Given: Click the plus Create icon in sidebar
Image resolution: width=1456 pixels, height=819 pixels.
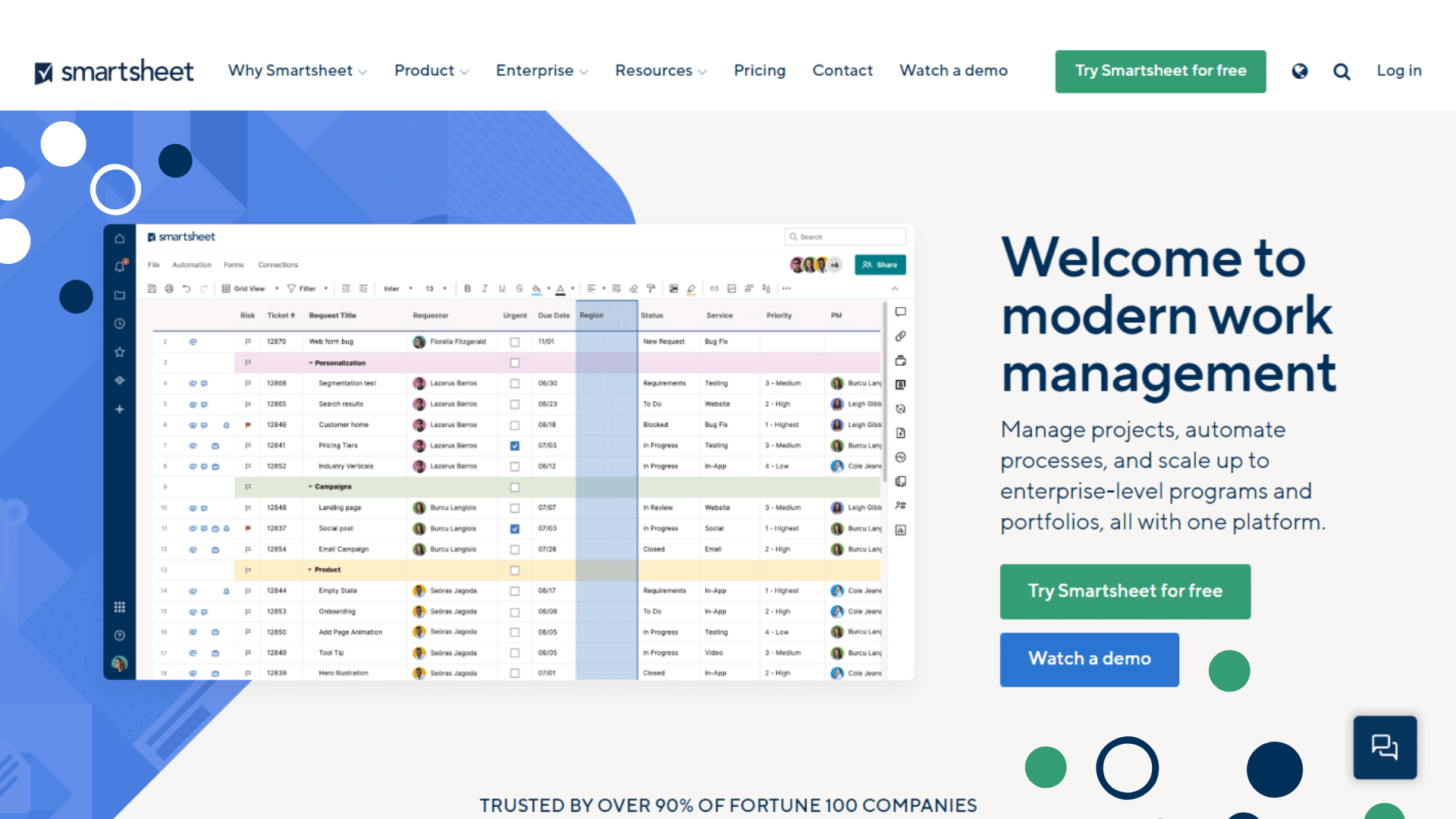Looking at the screenshot, I should [120, 409].
